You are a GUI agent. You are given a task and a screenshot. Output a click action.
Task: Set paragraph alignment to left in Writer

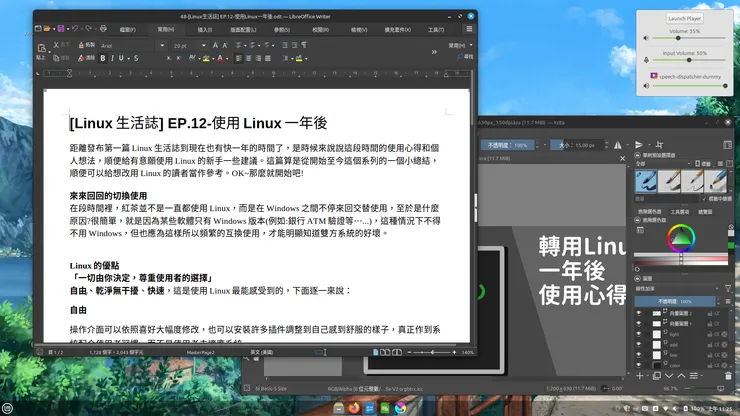click(238, 58)
